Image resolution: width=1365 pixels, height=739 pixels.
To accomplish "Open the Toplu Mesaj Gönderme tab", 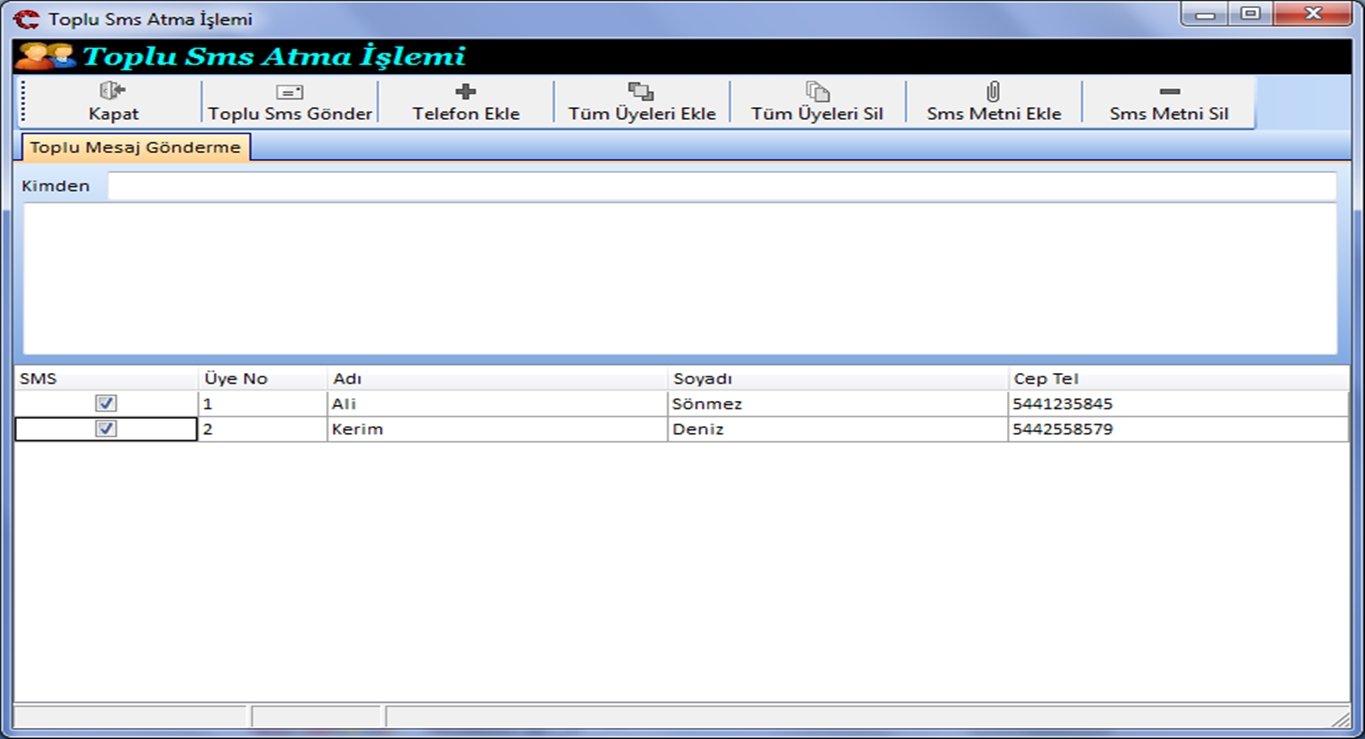I will tap(135, 147).
